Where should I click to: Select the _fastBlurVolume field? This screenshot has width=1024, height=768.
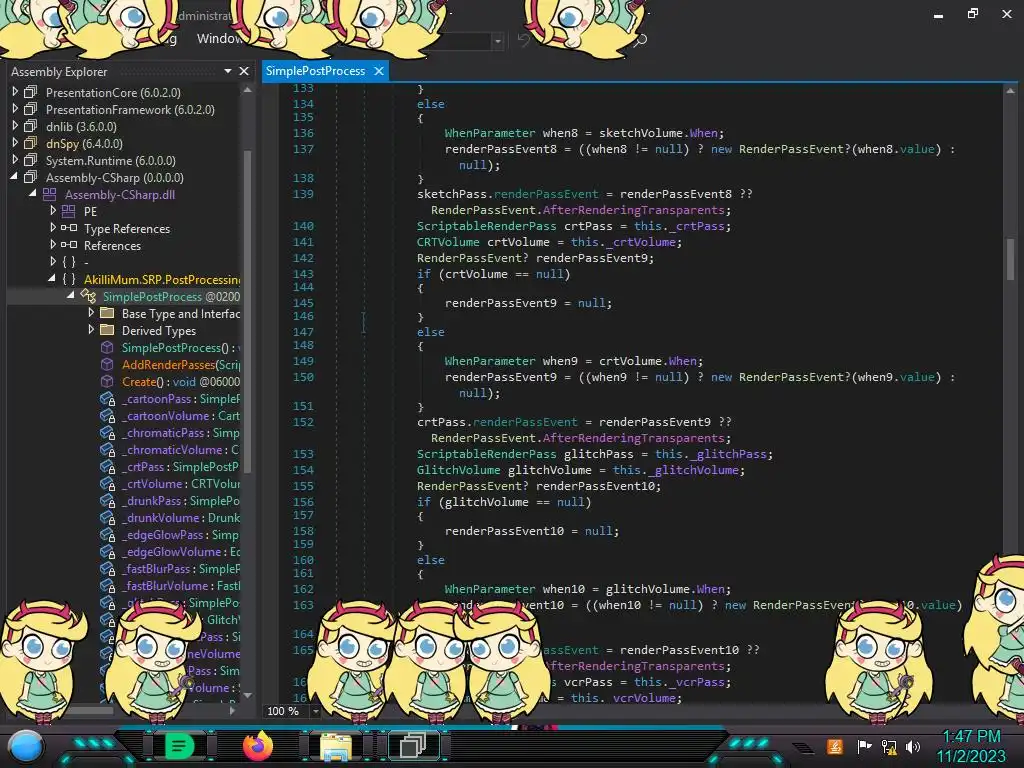pyautogui.click(x=180, y=585)
